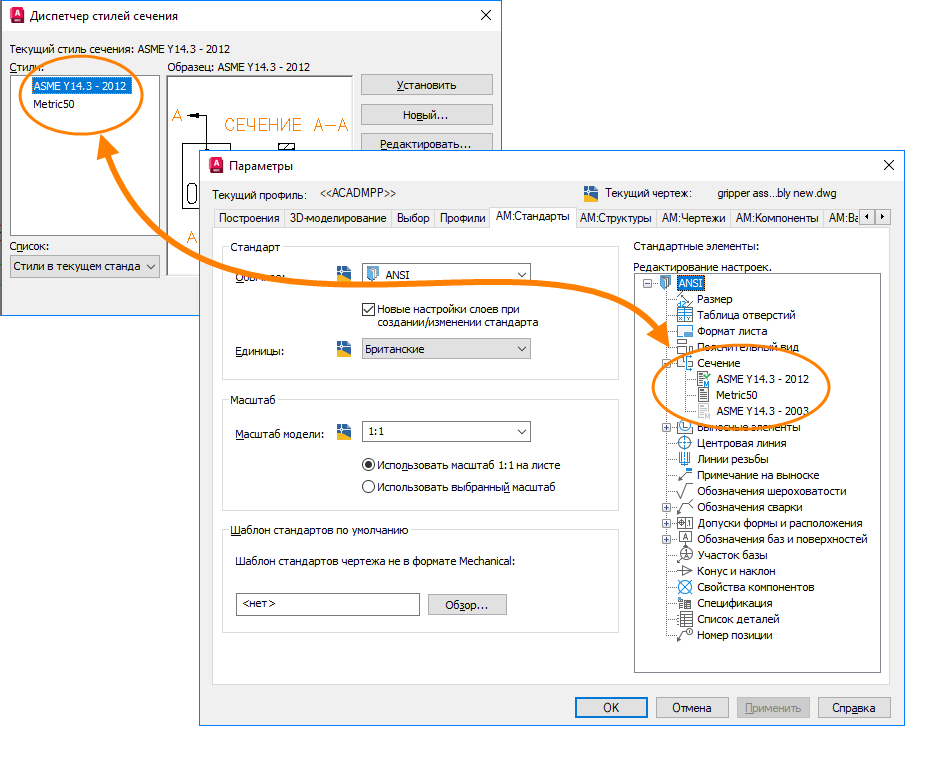The image size is (927, 771).
Task: Click the Центровая линия icon
Action: tap(685, 443)
